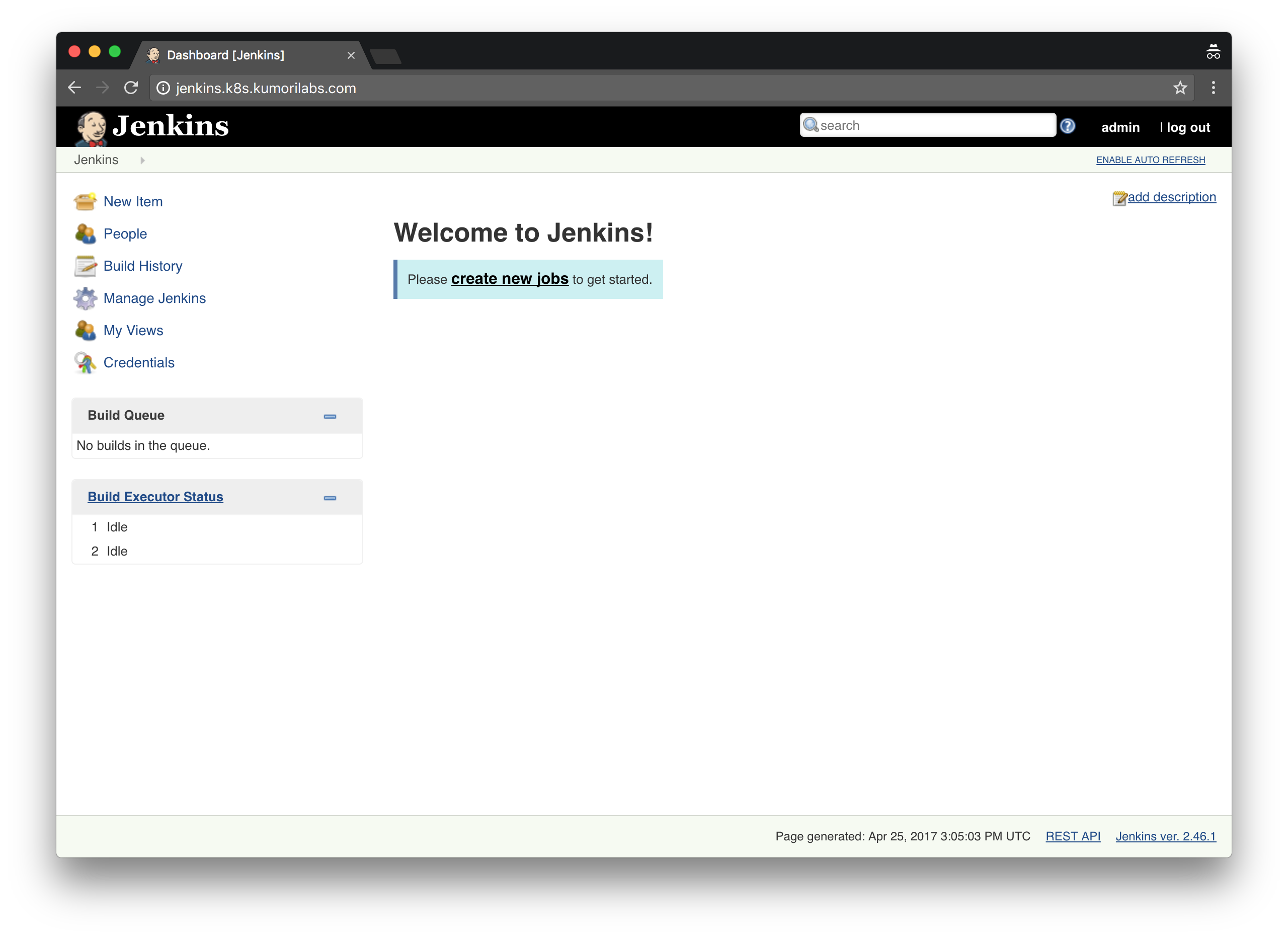
Task: Click the 'No builds in the queue.' text
Action: [143, 445]
